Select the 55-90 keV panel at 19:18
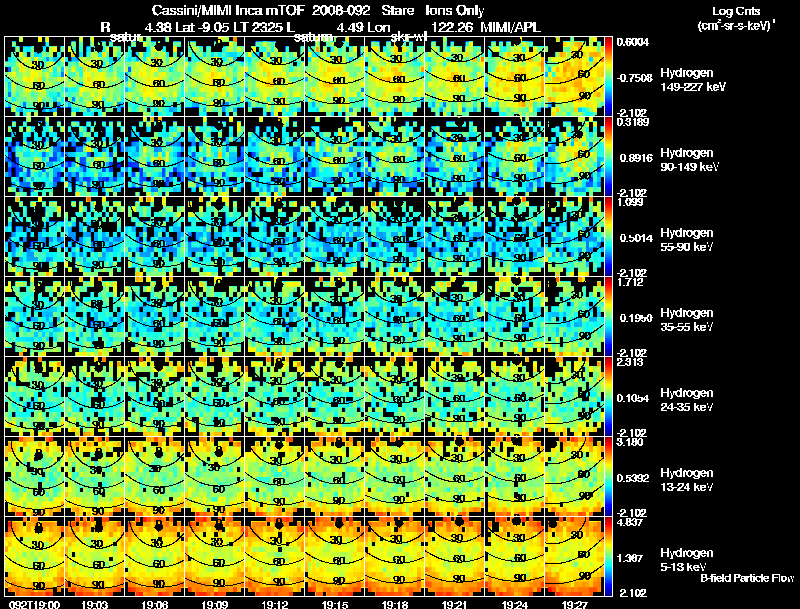The image size is (800, 609). (394, 237)
